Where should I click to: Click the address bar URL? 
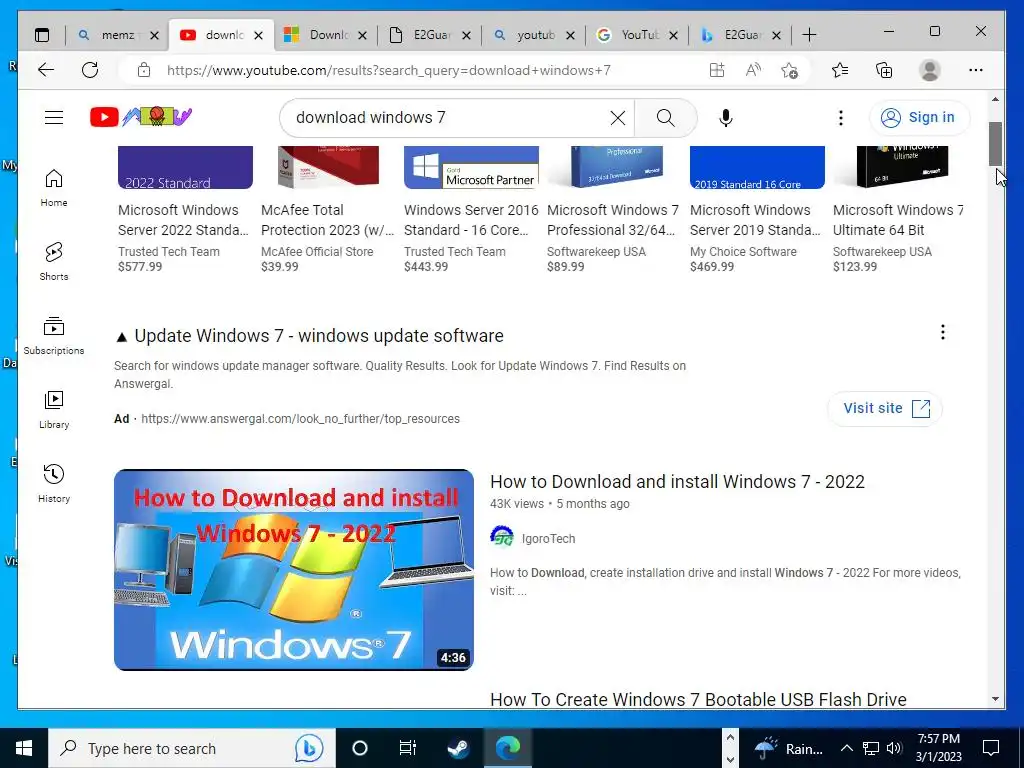pos(389,71)
